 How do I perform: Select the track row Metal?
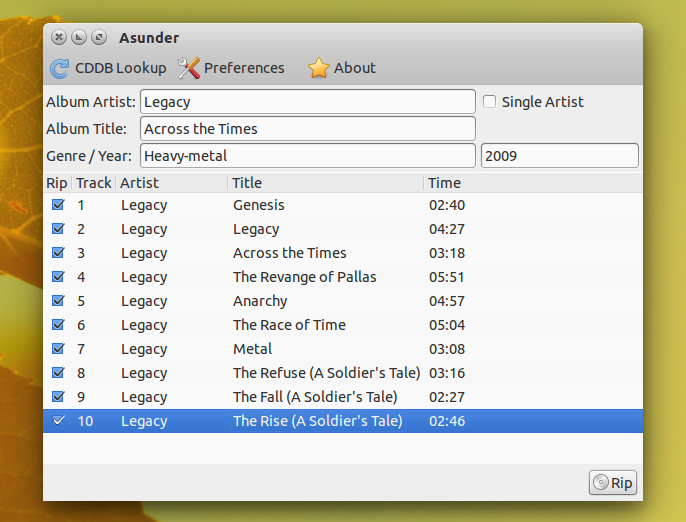tap(343, 349)
